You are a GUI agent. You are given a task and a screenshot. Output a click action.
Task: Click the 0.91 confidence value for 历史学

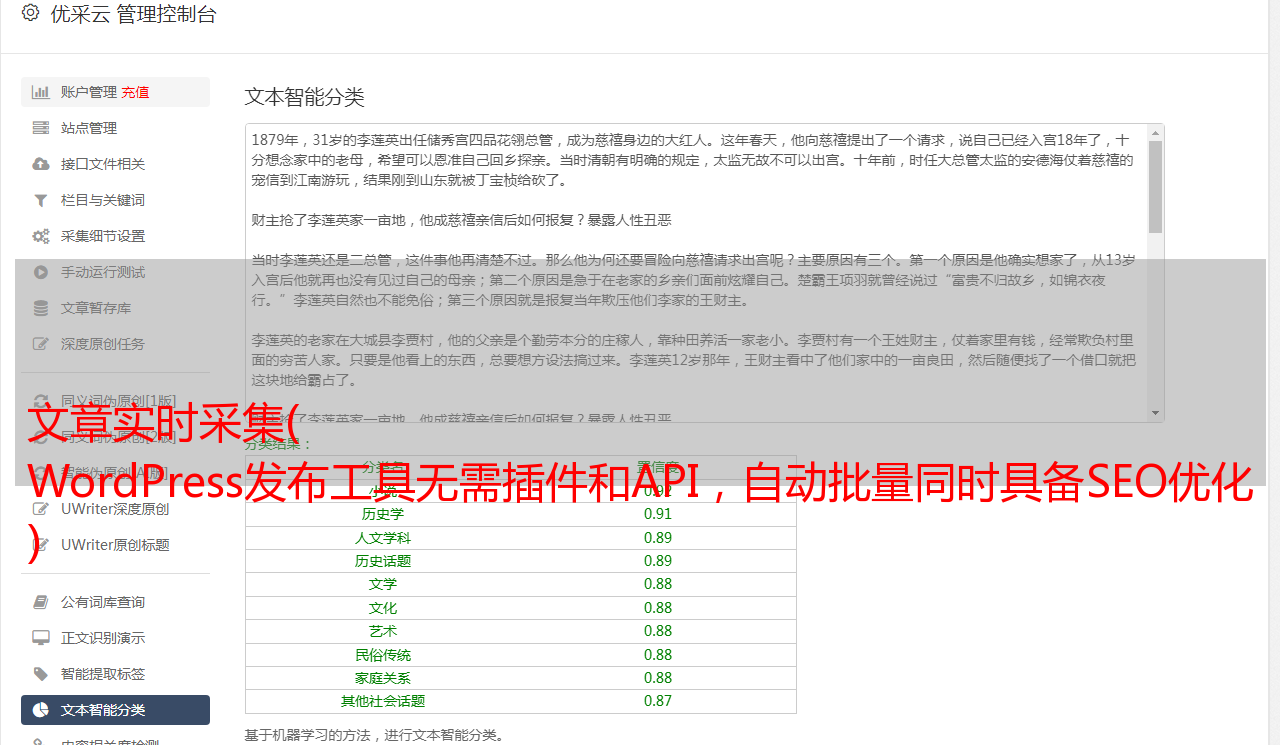point(658,514)
